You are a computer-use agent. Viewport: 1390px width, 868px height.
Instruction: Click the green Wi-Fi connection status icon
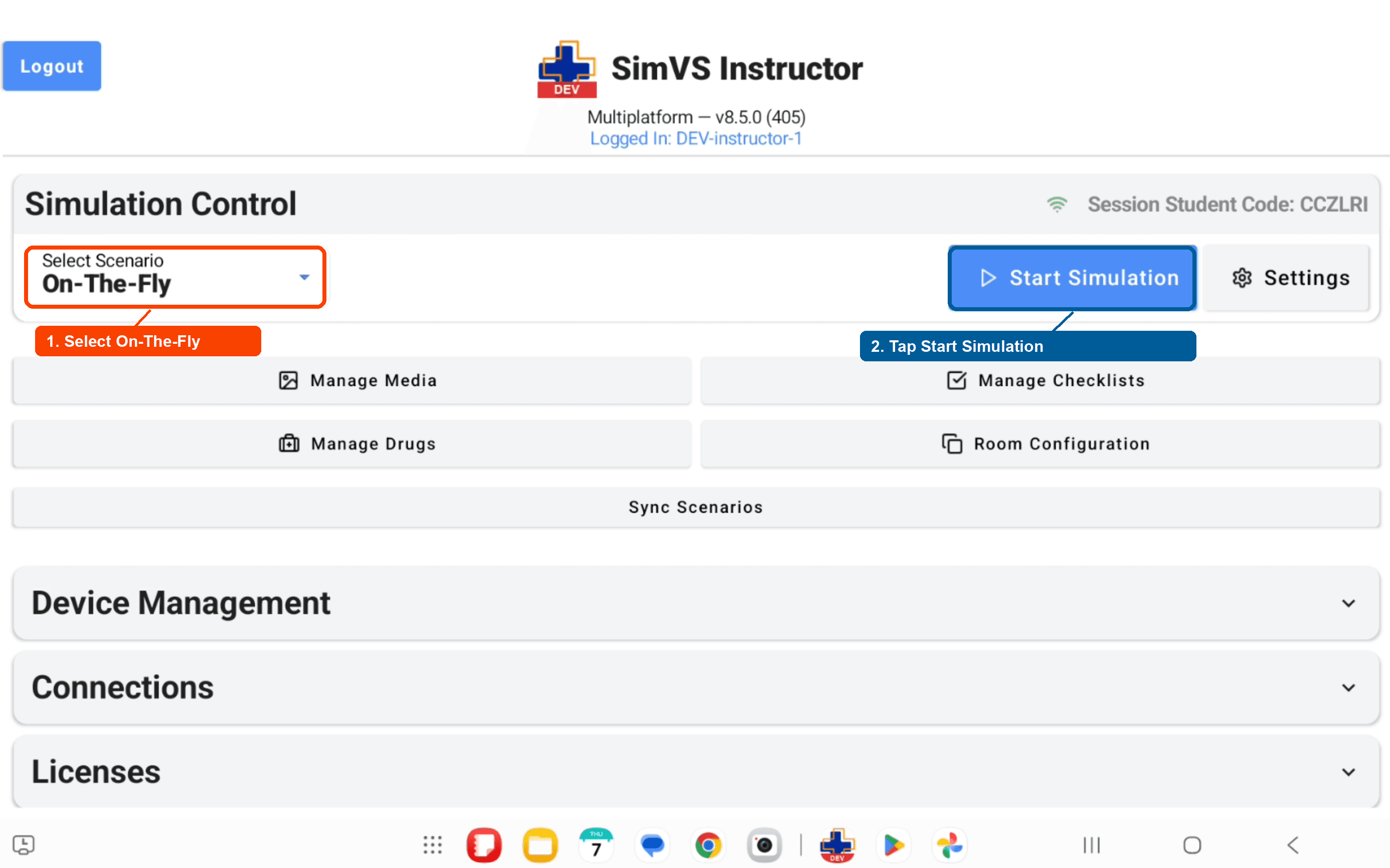[x=1057, y=204]
